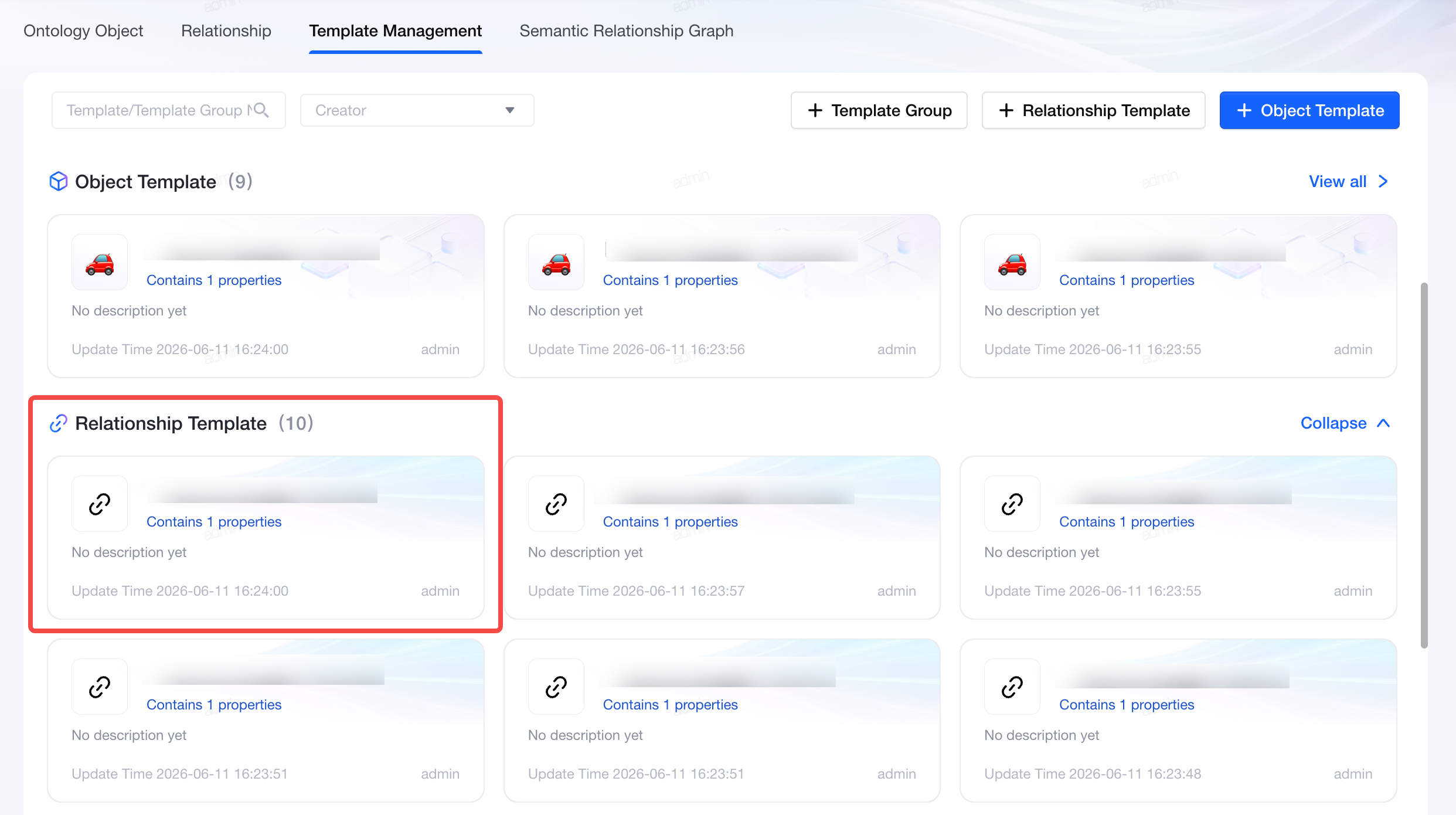Click the link icon beside Relationship Template heading
The width and height of the screenshot is (1456, 815).
59,423
